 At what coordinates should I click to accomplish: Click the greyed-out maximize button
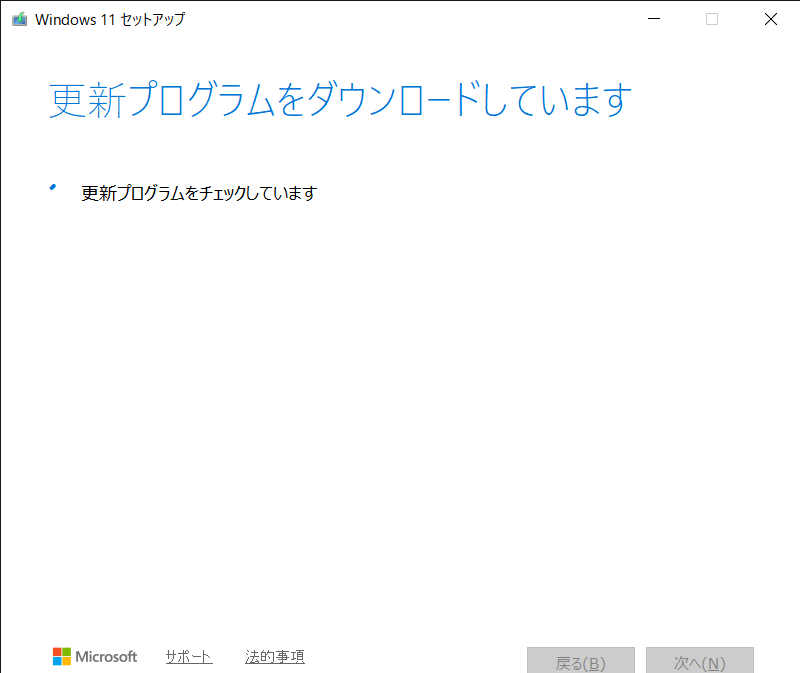712,19
